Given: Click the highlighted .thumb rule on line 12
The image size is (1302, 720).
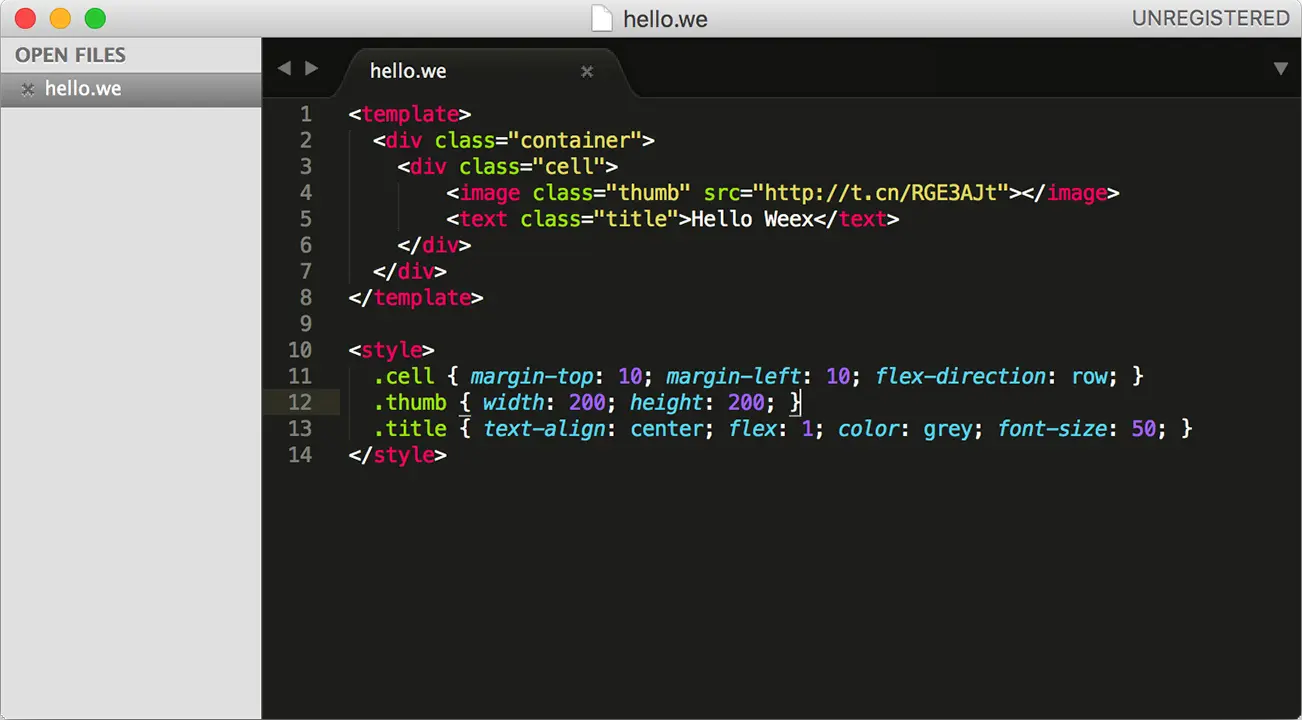Looking at the screenshot, I should (410, 402).
